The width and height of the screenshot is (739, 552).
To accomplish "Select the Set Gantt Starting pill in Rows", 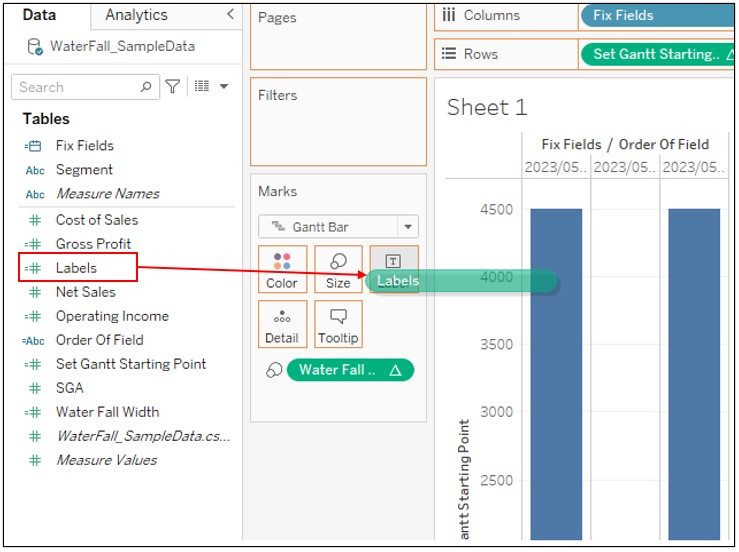I will (657, 54).
